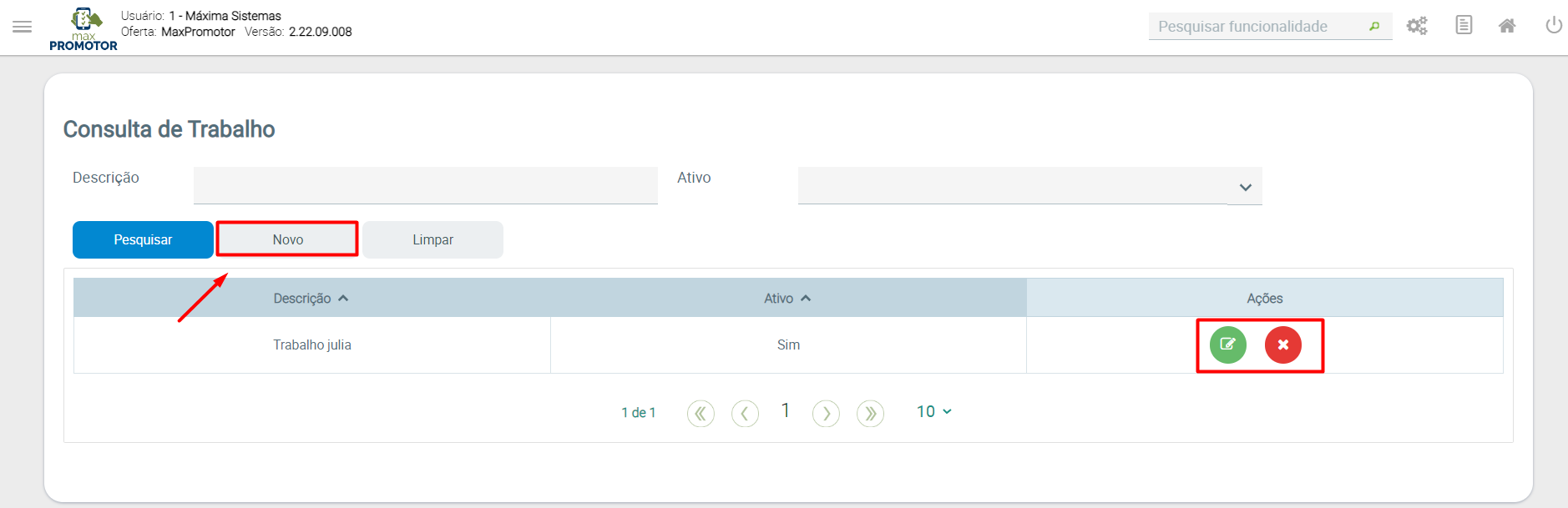
Task: Go to the home page icon
Action: click(x=1507, y=26)
